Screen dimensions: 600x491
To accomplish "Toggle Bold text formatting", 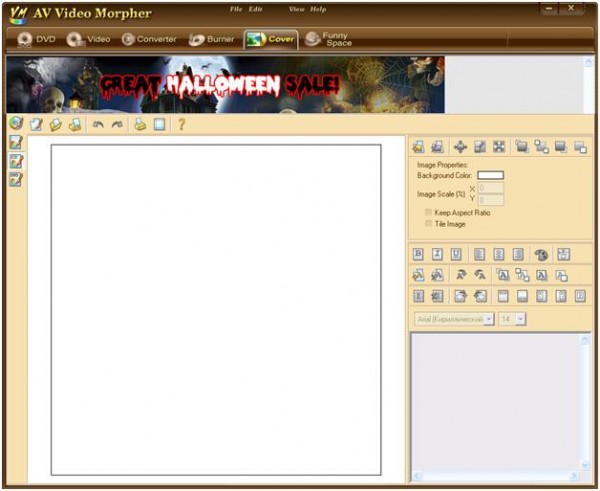I will pyautogui.click(x=418, y=254).
